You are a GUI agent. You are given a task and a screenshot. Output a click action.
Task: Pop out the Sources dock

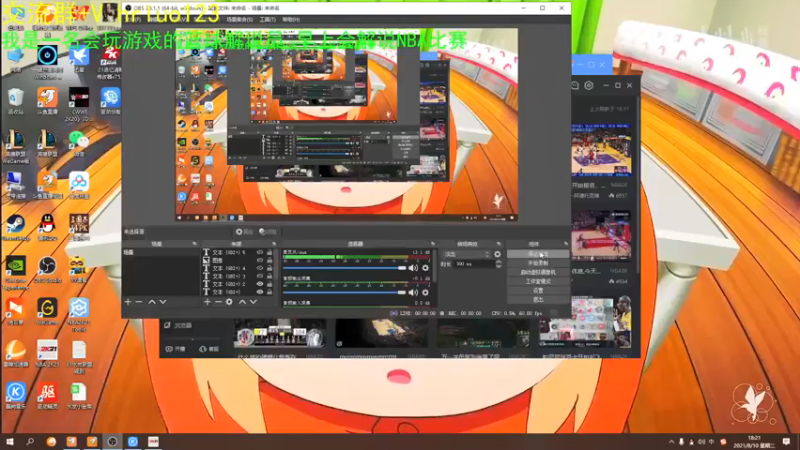[x=274, y=244]
